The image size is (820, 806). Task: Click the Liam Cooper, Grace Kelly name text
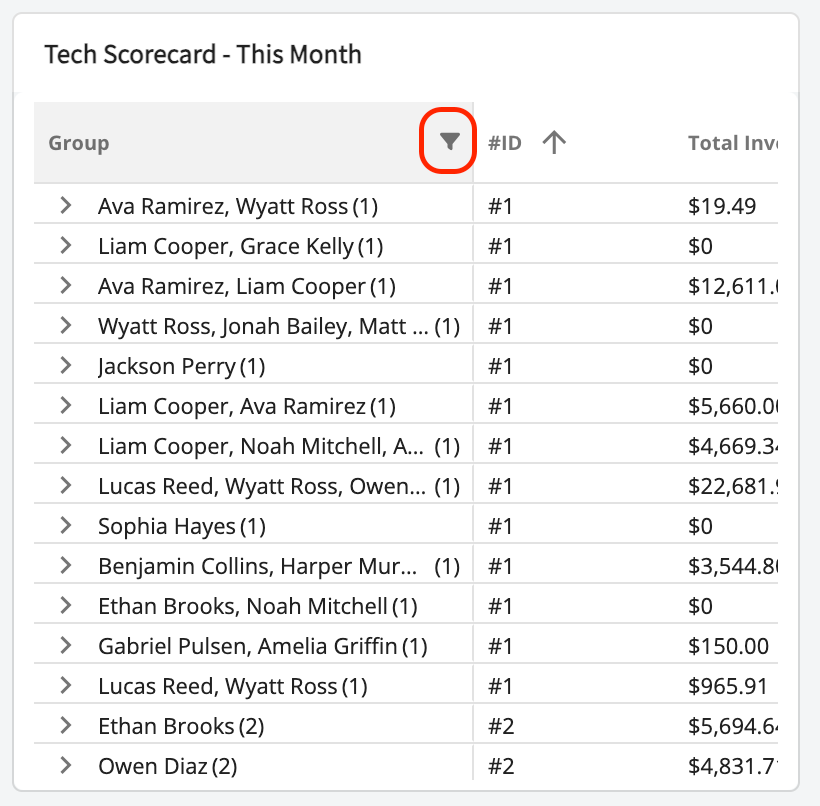[226, 246]
